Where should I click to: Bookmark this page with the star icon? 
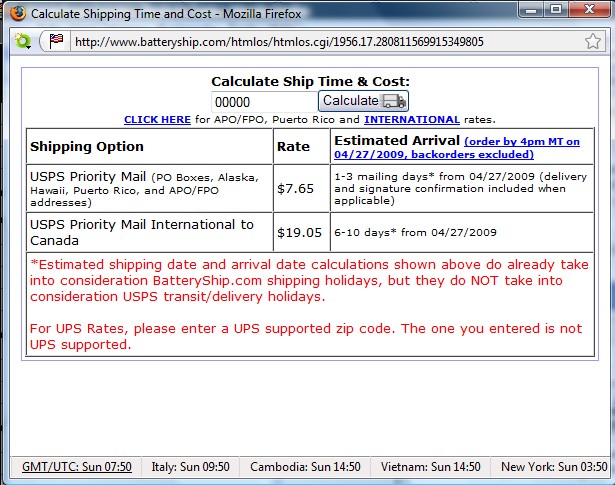click(593, 41)
